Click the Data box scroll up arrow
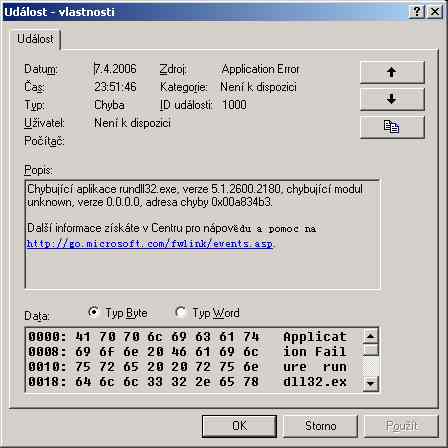 coord(370,336)
